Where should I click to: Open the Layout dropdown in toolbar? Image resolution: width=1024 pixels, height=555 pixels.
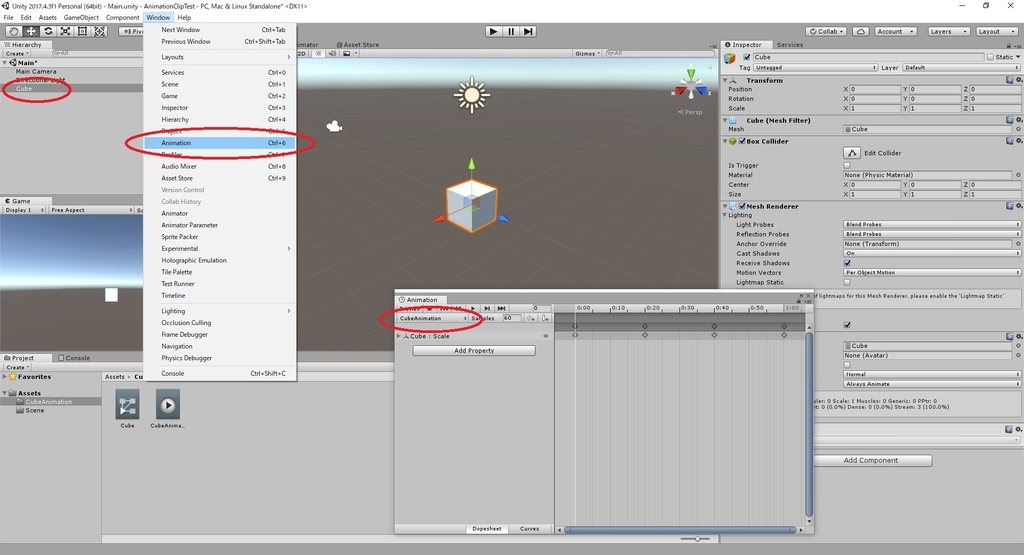(996, 31)
